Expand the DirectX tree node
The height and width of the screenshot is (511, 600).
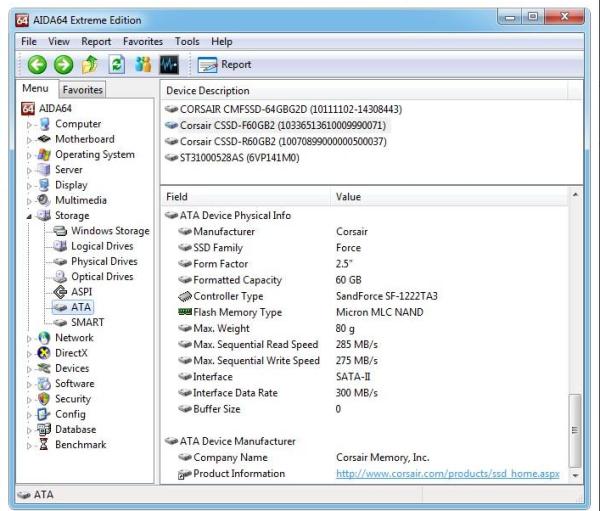coord(29,354)
